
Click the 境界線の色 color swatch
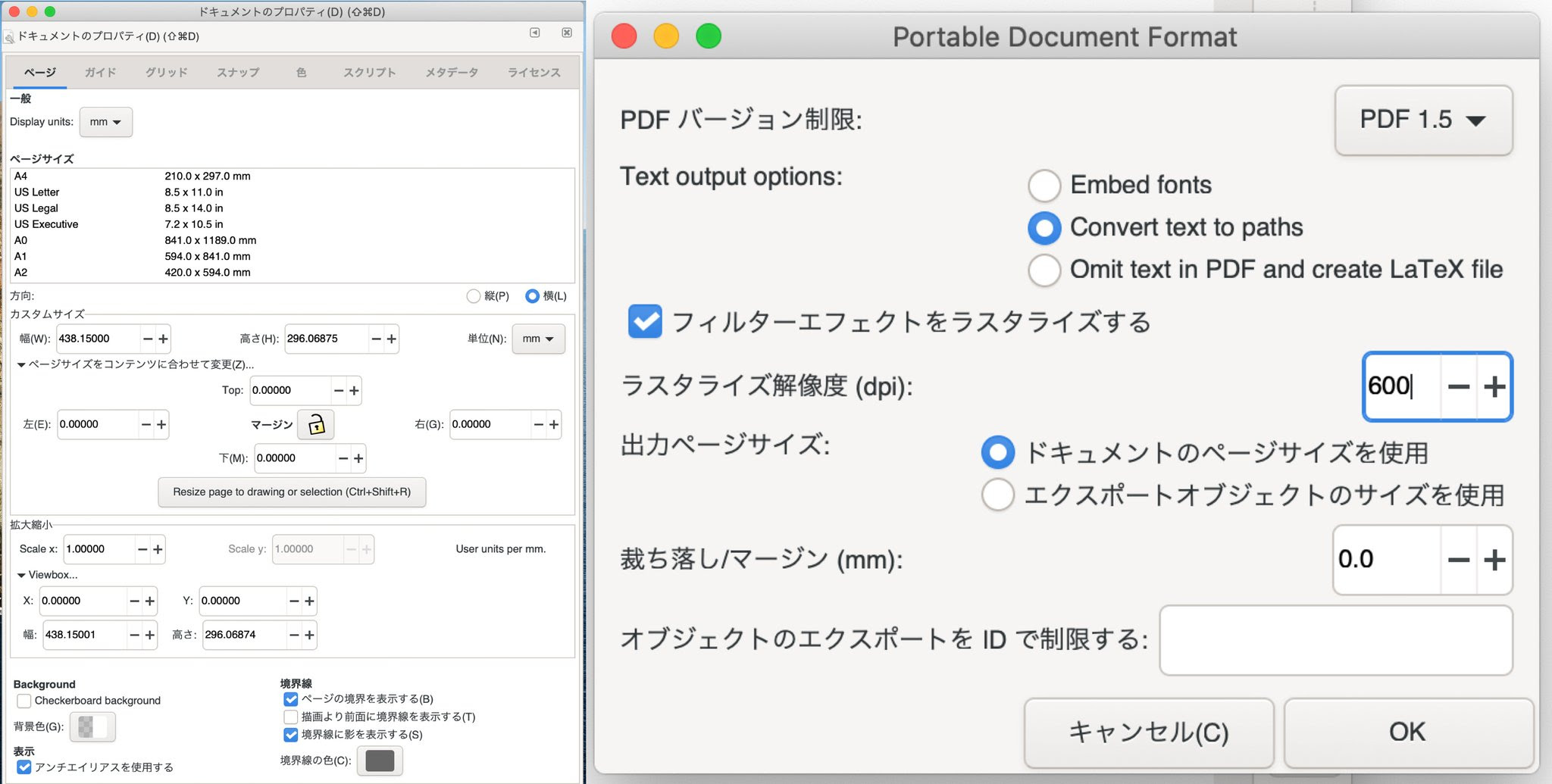[x=379, y=761]
